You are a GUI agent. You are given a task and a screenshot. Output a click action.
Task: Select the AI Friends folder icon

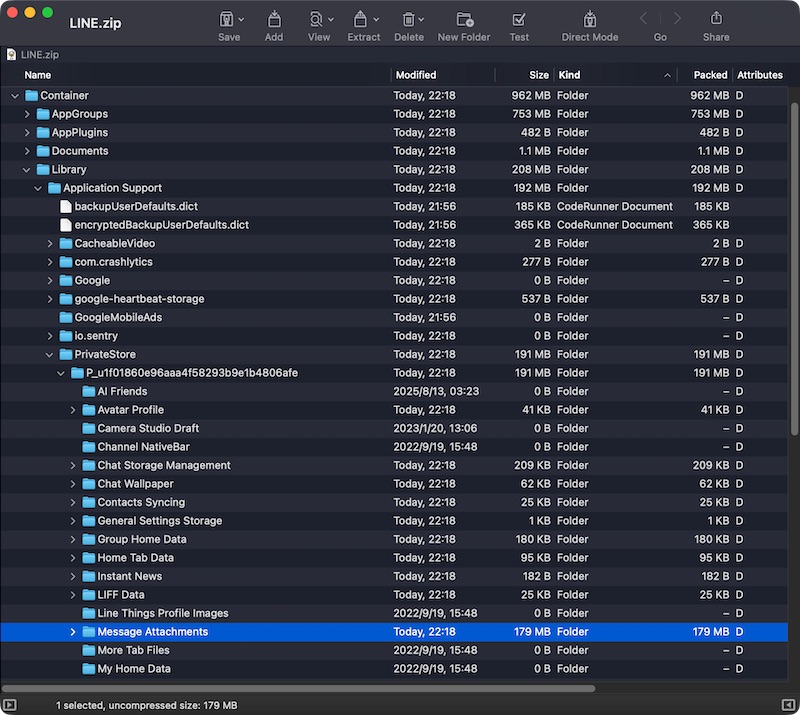pyautogui.click(x=89, y=391)
